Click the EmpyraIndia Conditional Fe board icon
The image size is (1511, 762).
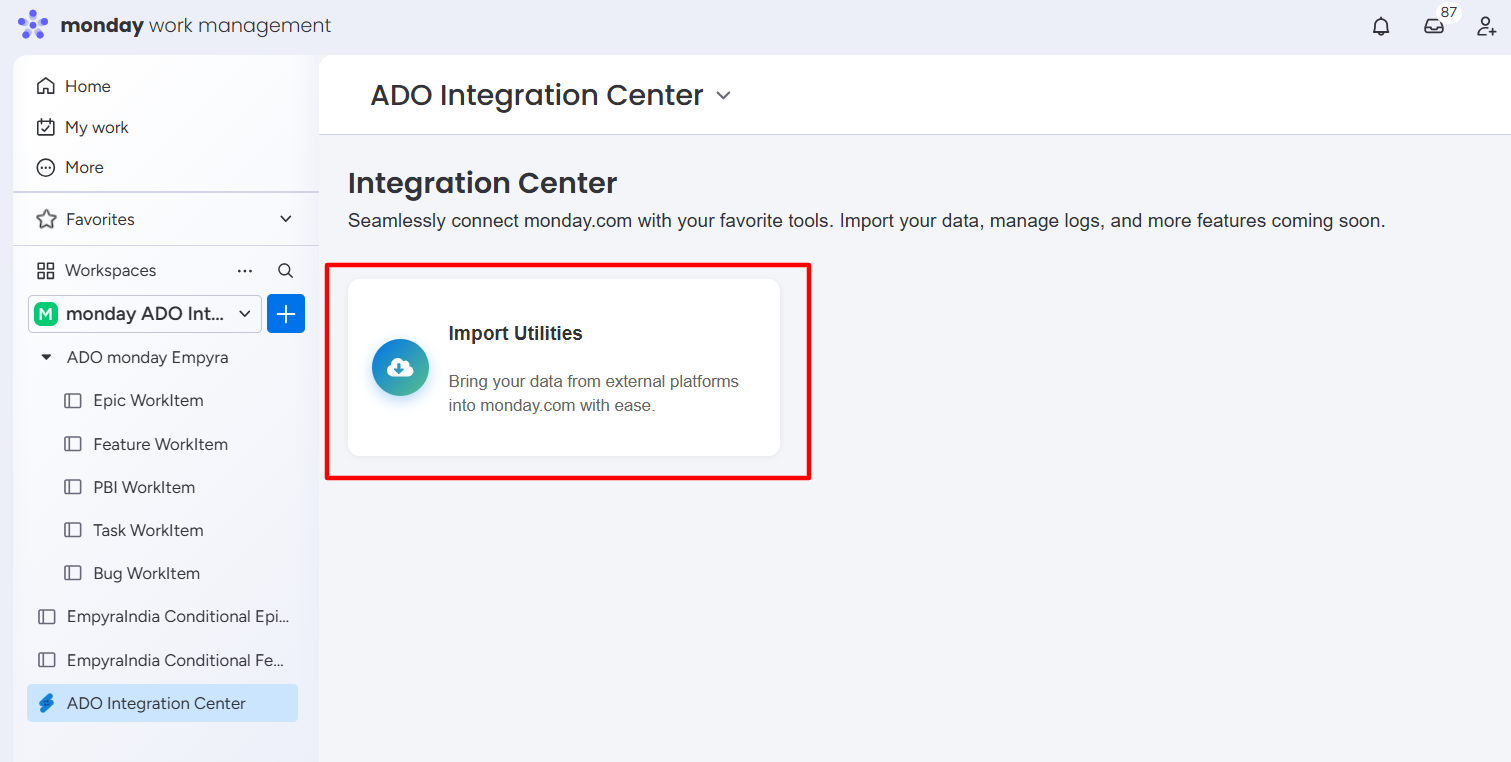[47, 660]
